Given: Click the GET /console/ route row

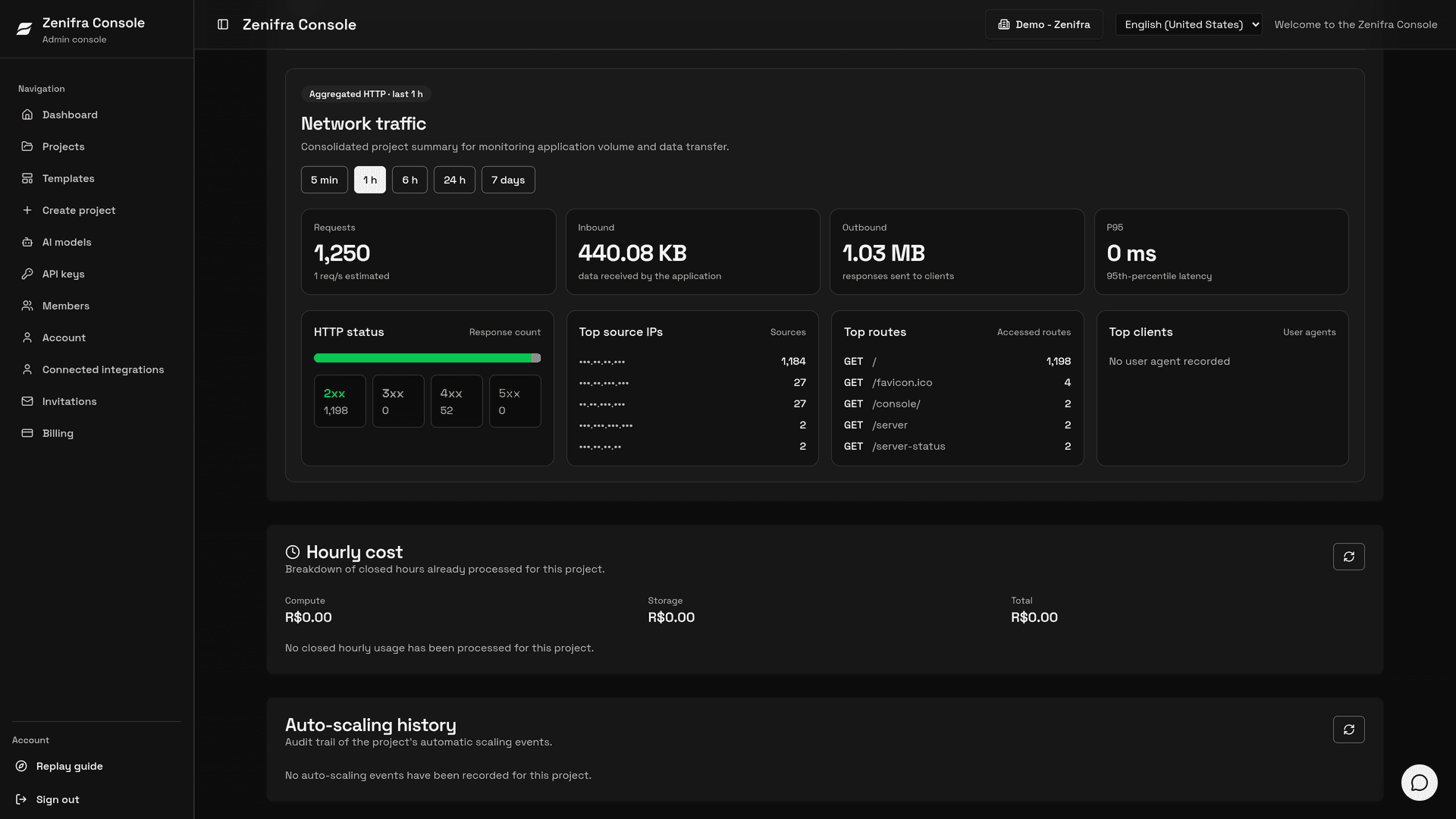Looking at the screenshot, I should 957,404.
